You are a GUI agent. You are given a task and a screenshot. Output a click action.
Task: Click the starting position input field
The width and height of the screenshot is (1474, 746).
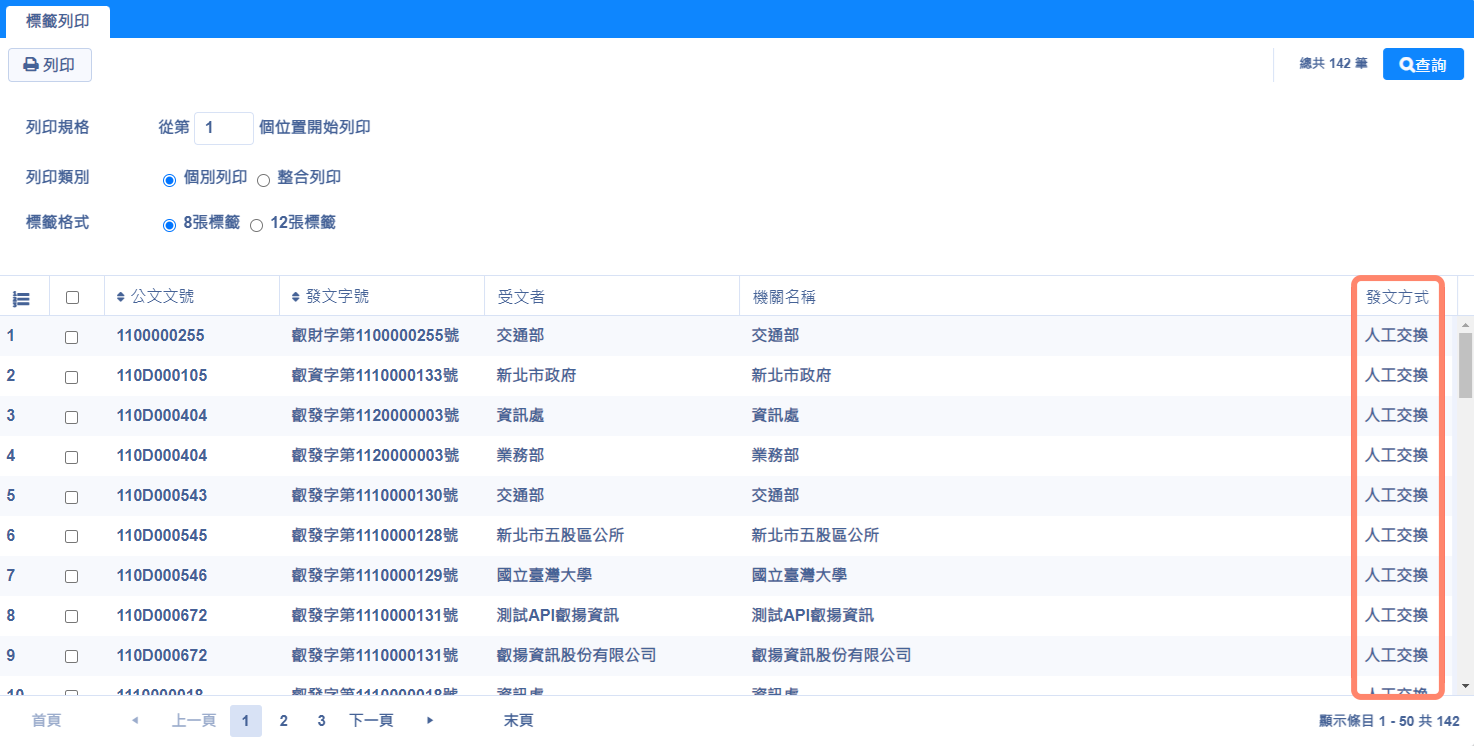click(x=223, y=128)
